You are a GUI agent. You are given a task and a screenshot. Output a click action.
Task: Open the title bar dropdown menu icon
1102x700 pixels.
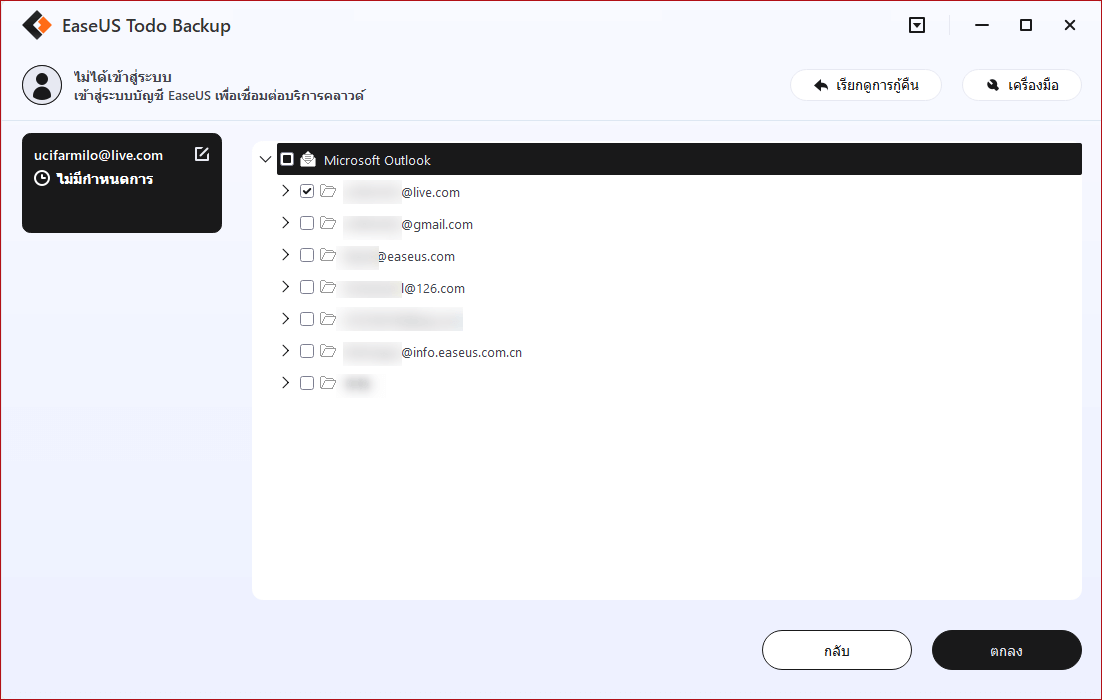click(x=916, y=25)
